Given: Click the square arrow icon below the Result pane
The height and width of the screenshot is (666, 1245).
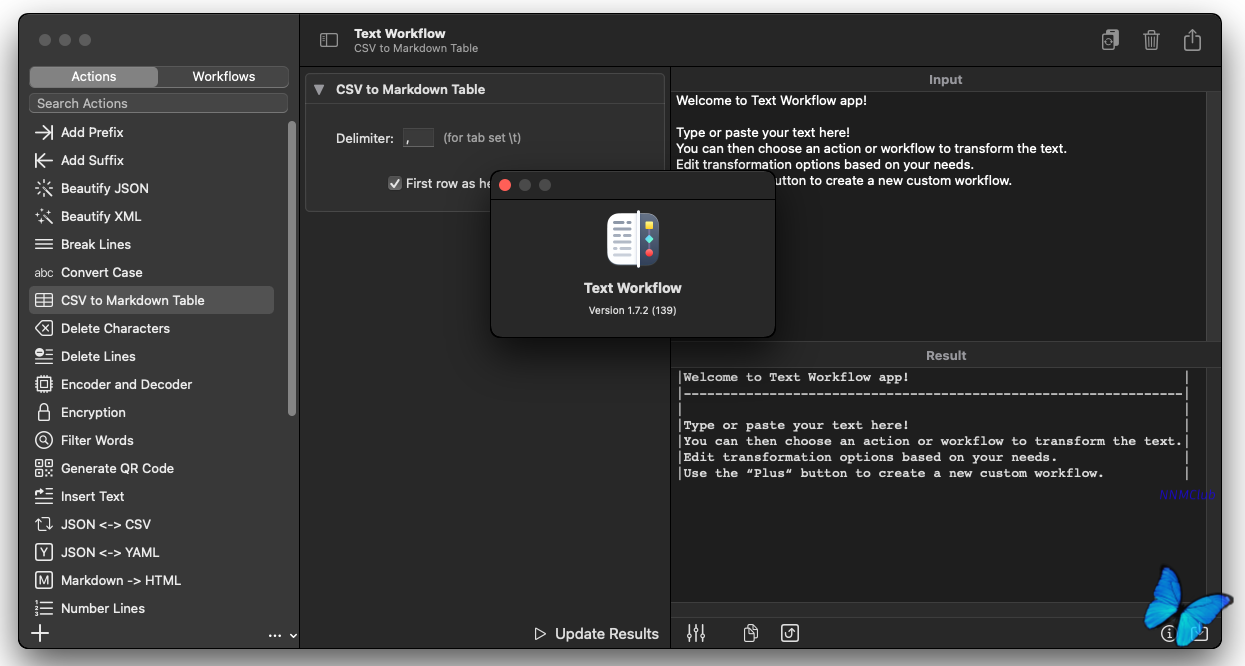Looking at the screenshot, I should coord(790,633).
